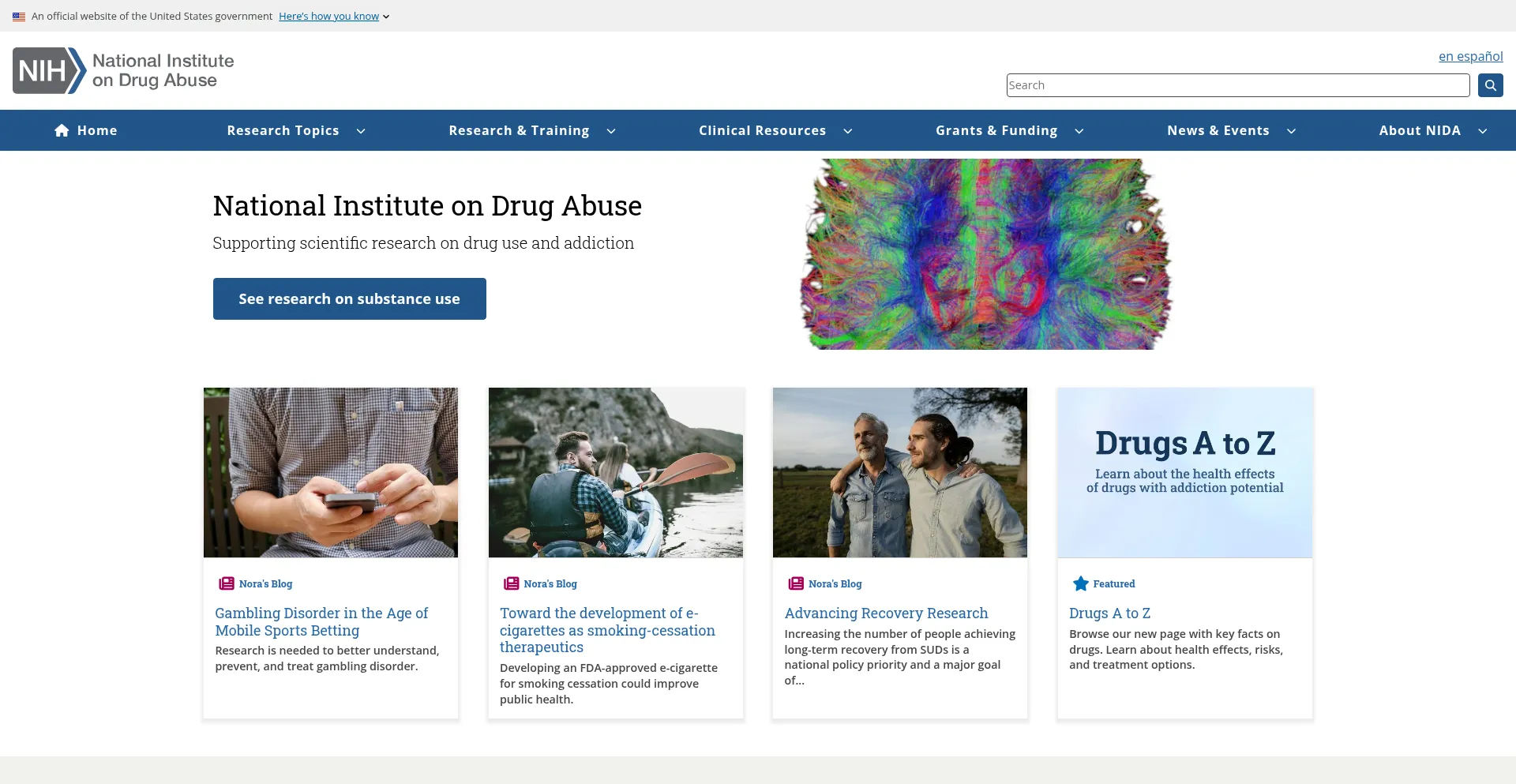The height and width of the screenshot is (784, 1516).
Task: Click the Featured star icon
Action: pos(1080,583)
